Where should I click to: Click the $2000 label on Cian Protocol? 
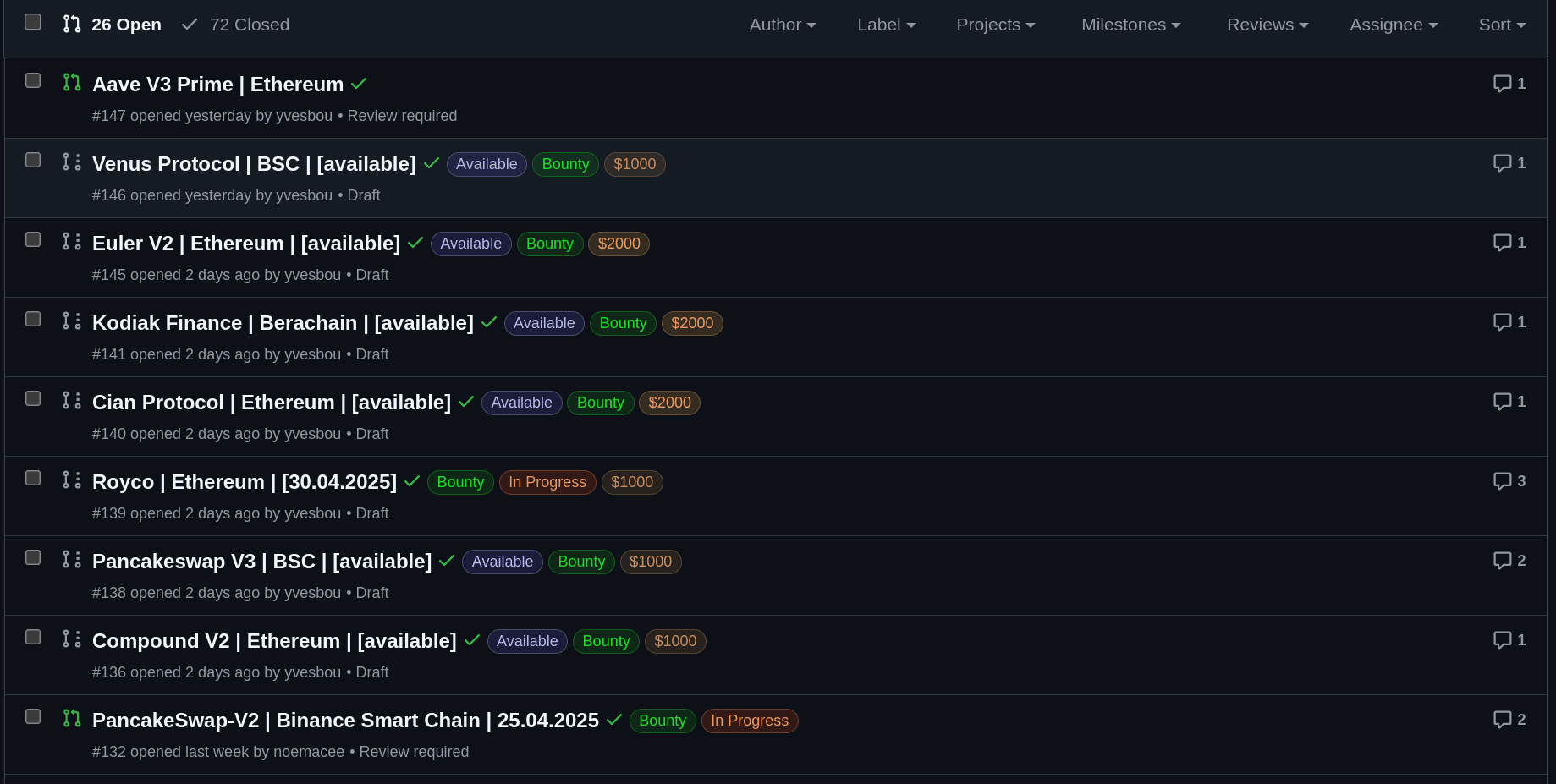669,403
